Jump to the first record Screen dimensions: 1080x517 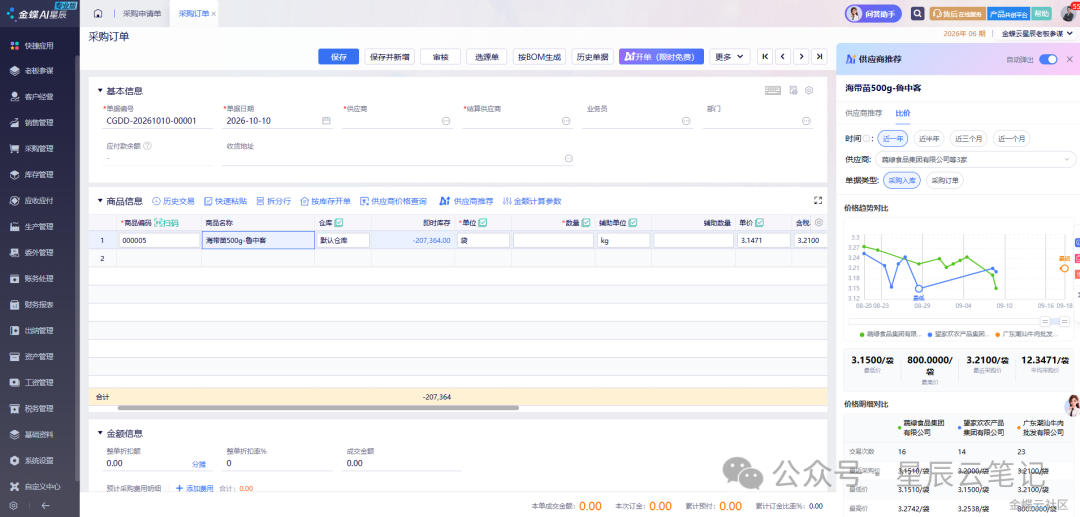(765, 57)
